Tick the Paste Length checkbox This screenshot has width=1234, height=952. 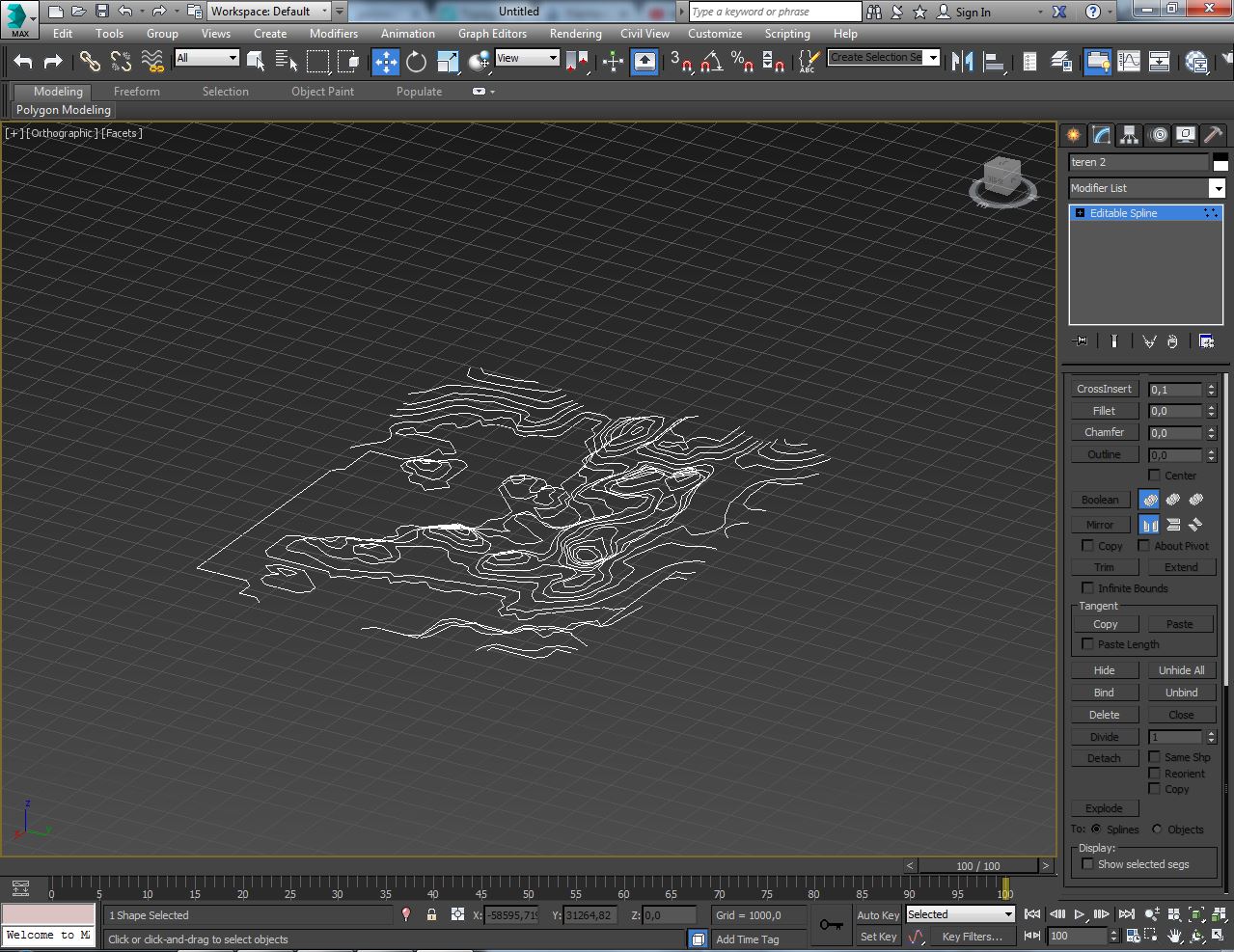1087,644
